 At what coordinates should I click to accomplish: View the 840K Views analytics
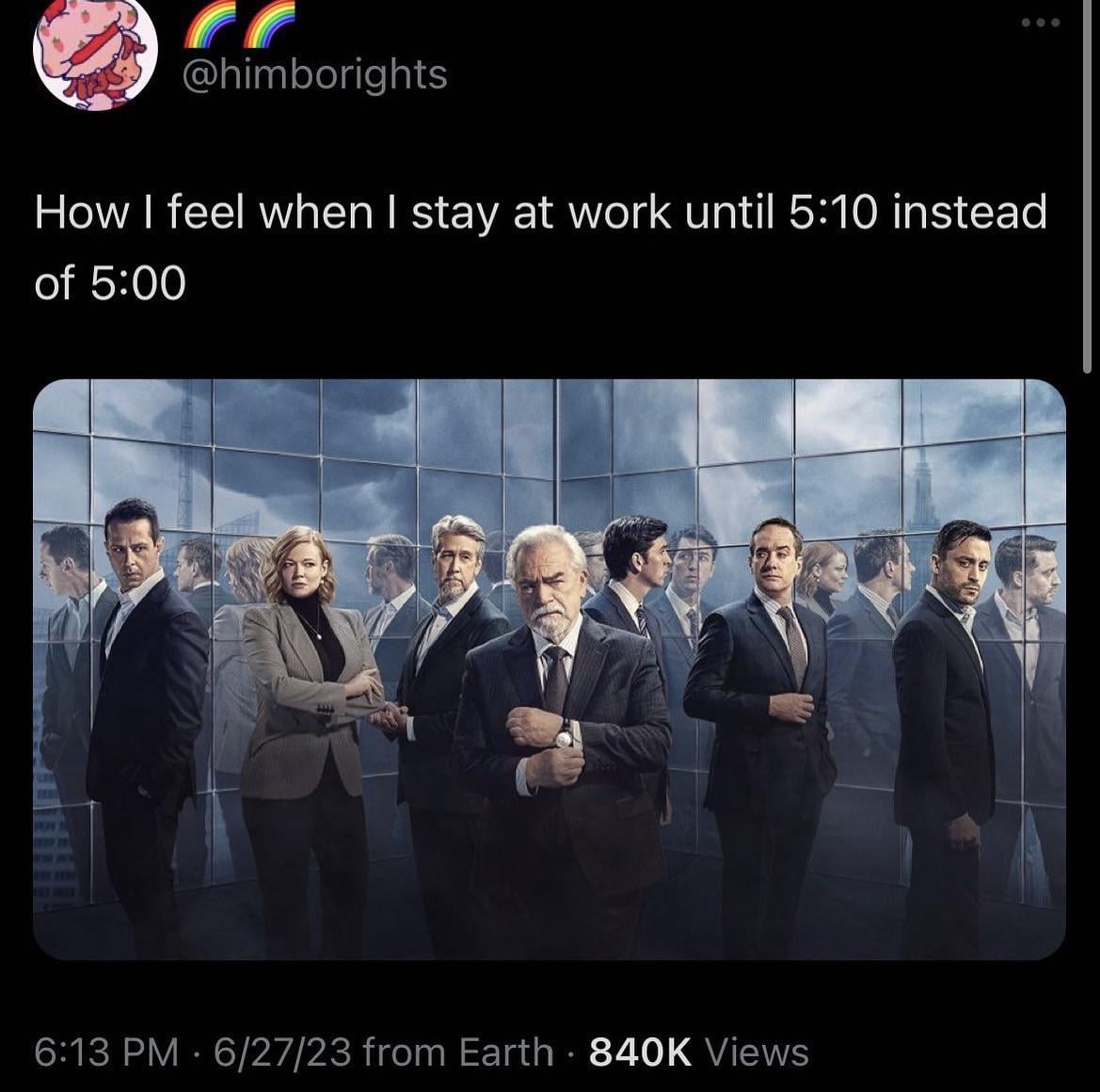pyautogui.click(x=698, y=1052)
